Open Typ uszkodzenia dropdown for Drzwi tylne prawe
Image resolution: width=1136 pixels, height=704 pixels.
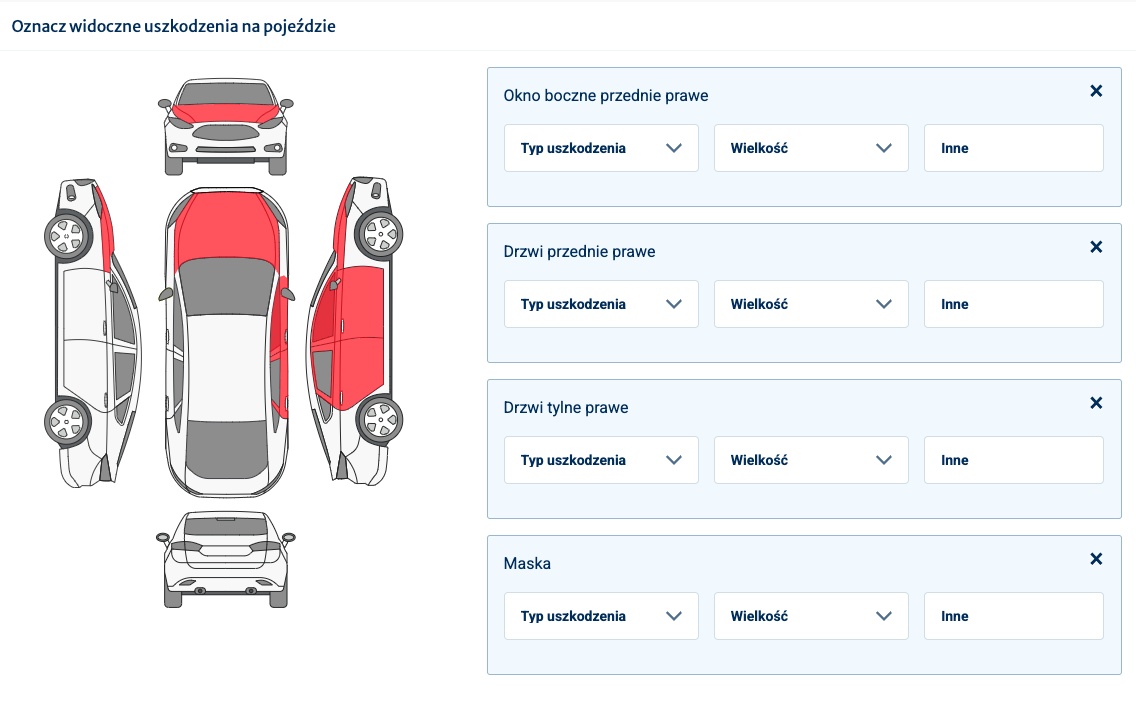coord(601,460)
